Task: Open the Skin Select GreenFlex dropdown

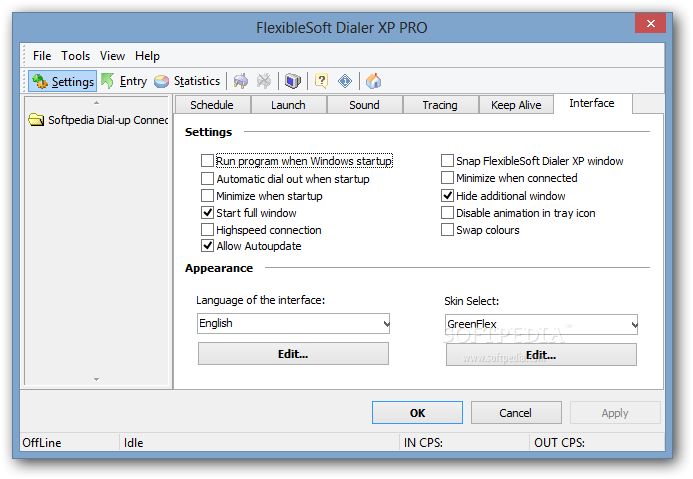Action: coord(541,324)
